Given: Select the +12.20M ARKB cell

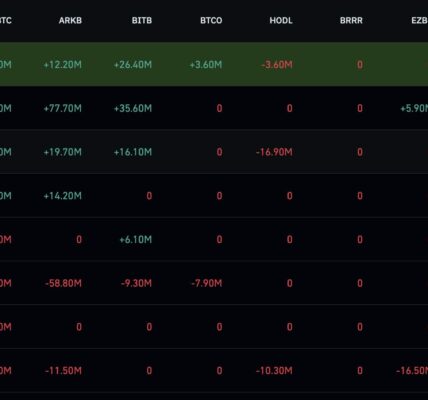Looking at the screenshot, I should [63, 64].
